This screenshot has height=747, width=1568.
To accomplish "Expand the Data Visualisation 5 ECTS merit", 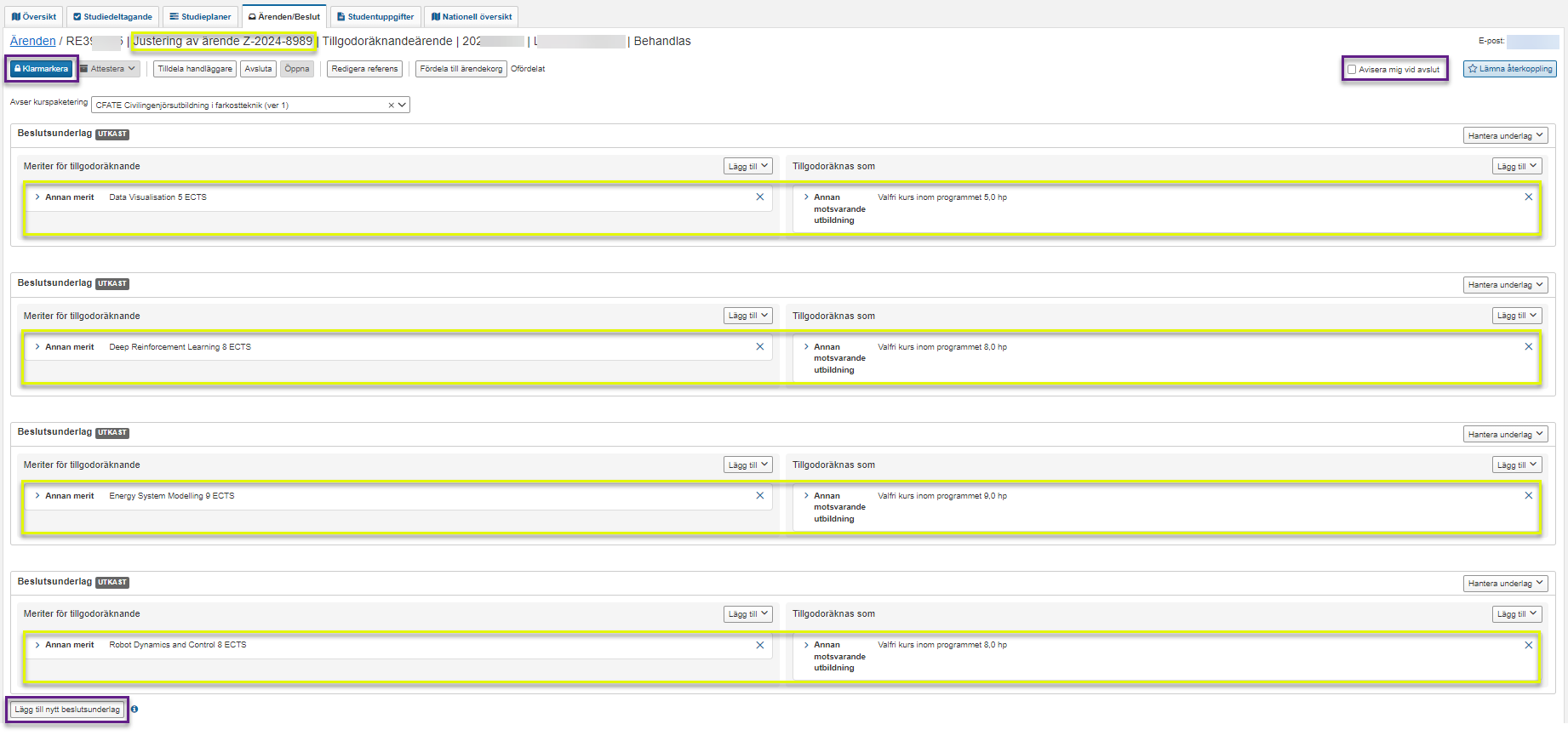I will coord(37,197).
